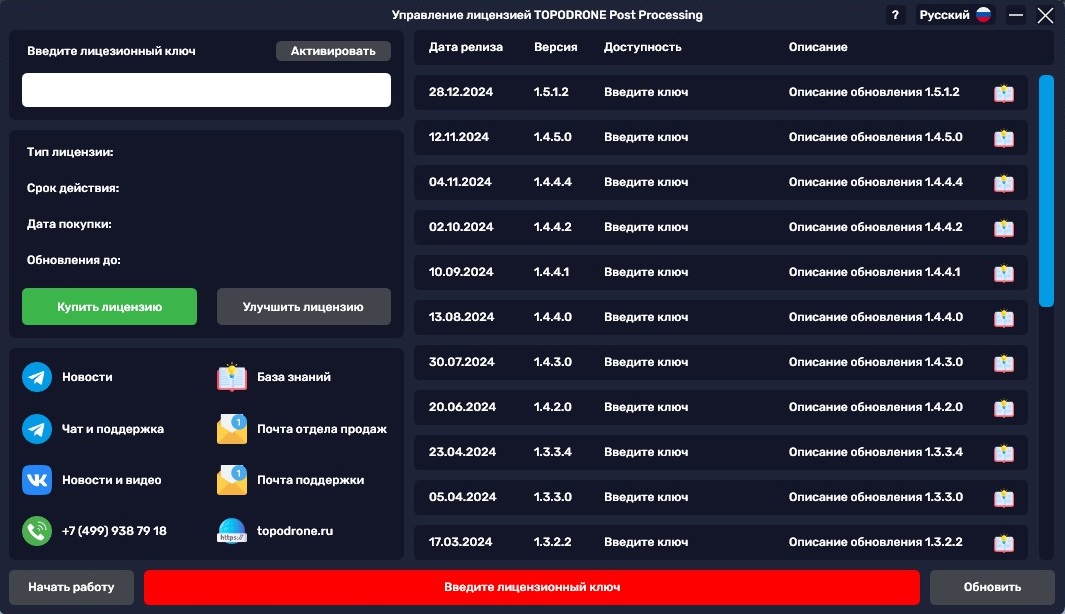Open release notes icon for version 1.4.3.0
Screen dimensions: 1065x614
[x=1004, y=363]
